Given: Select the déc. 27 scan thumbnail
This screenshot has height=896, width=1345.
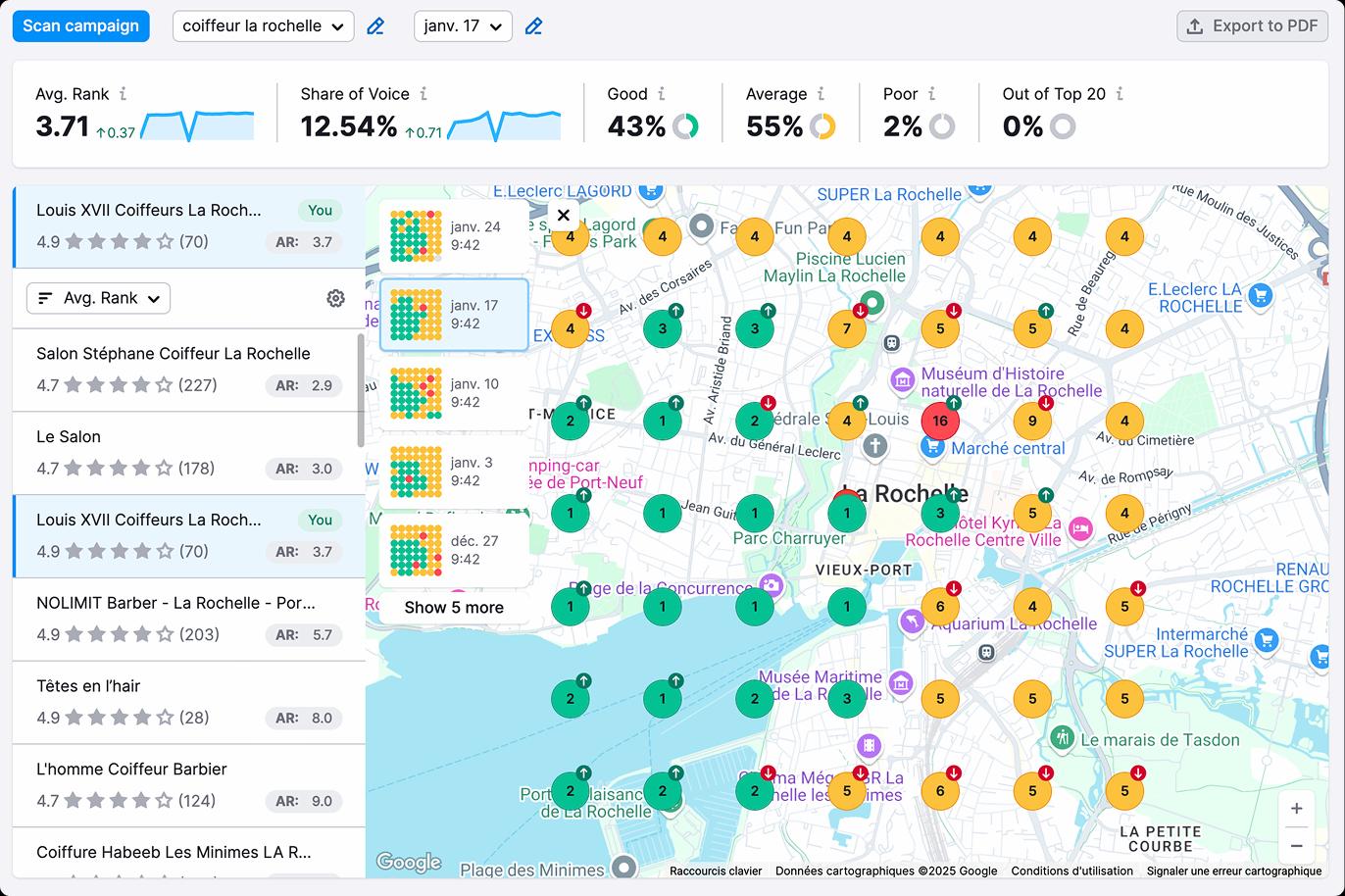Looking at the screenshot, I should pyautogui.click(x=454, y=550).
